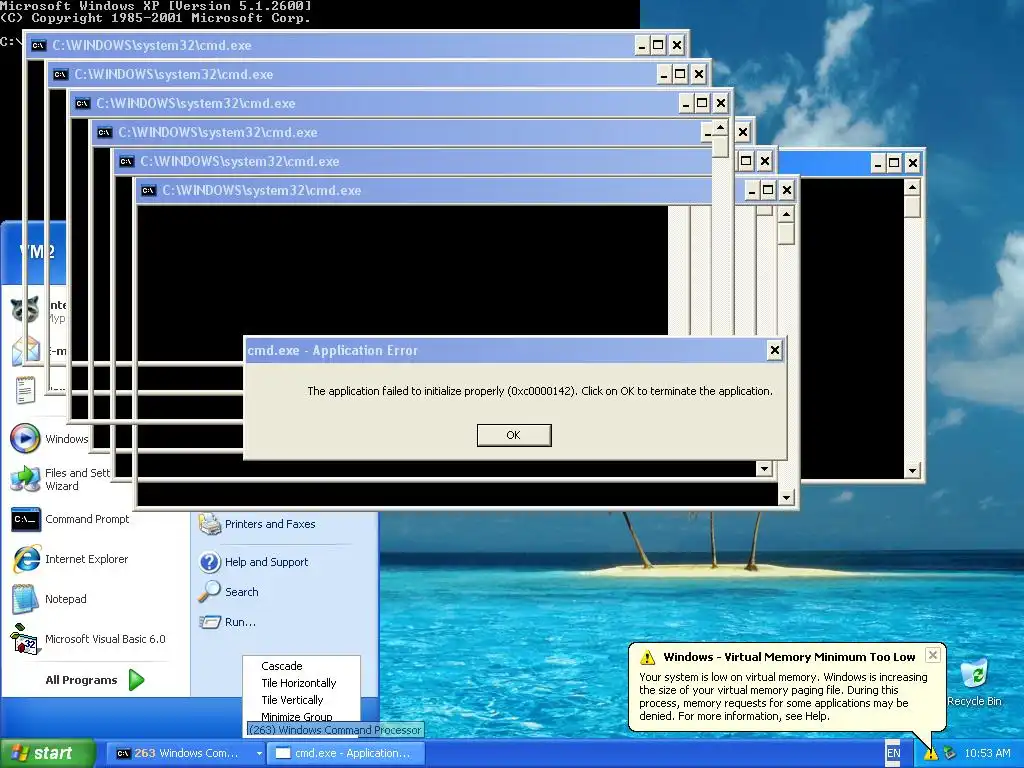Open the Recycle Bin on the desktop

click(x=974, y=683)
